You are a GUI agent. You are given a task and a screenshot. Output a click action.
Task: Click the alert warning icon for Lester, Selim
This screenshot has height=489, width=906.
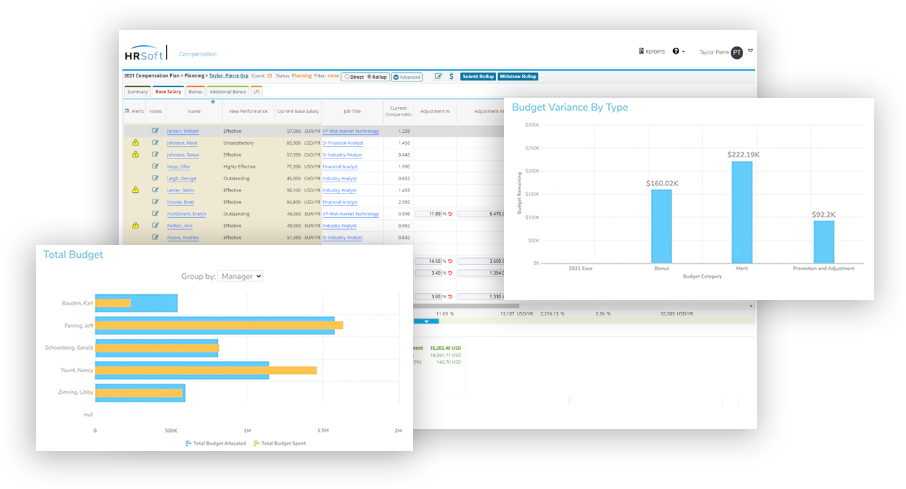tap(136, 190)
